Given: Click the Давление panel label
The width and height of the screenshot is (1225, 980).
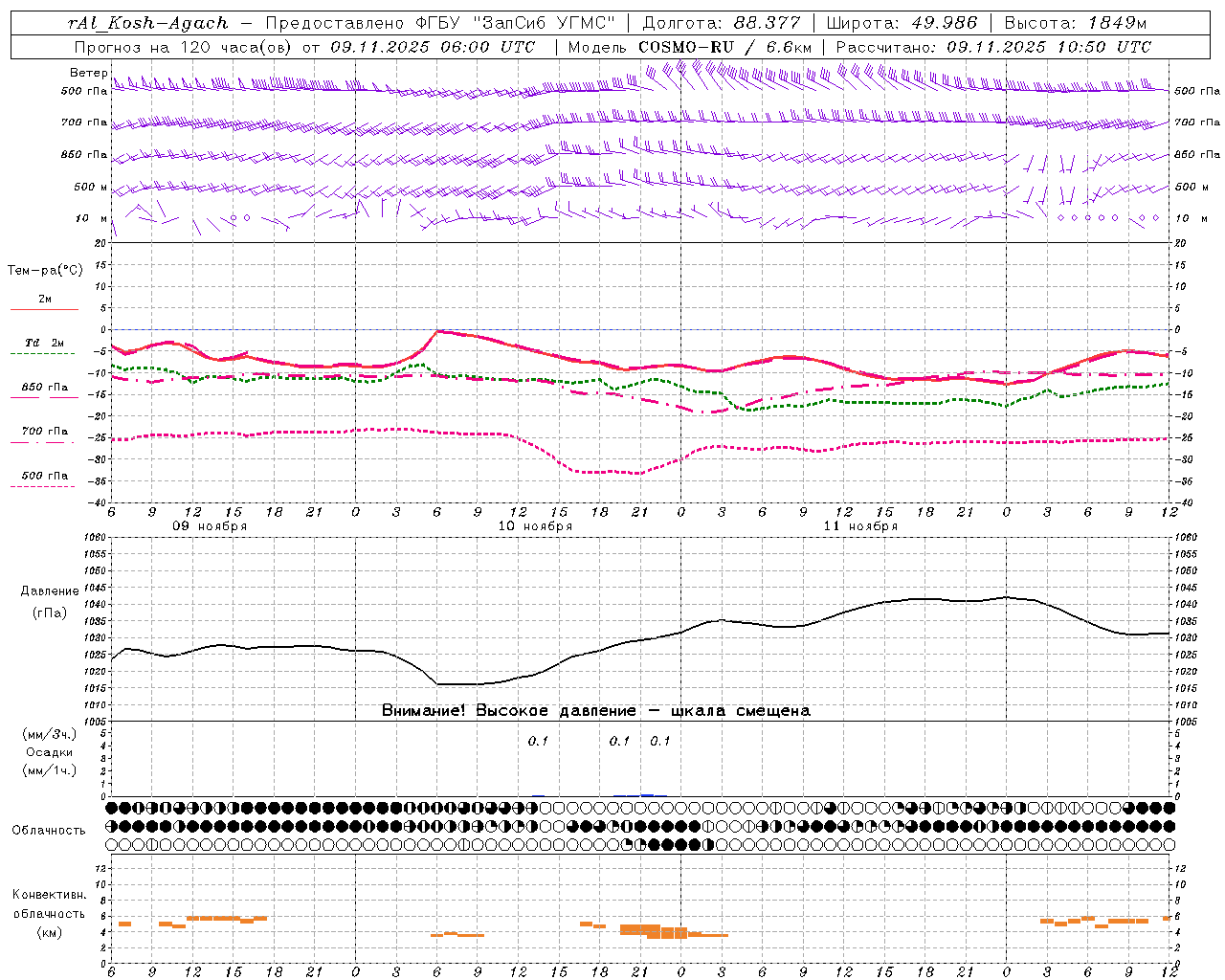Looking at the screenshot, I should pos(50,591).
